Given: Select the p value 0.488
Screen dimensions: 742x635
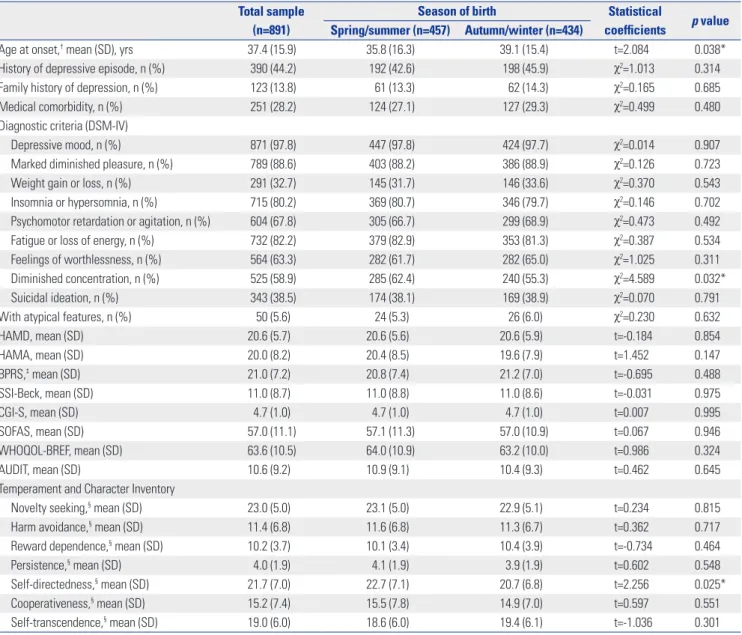Looking at the screenshot, I should pyautogui.click(x=707, y=374).
